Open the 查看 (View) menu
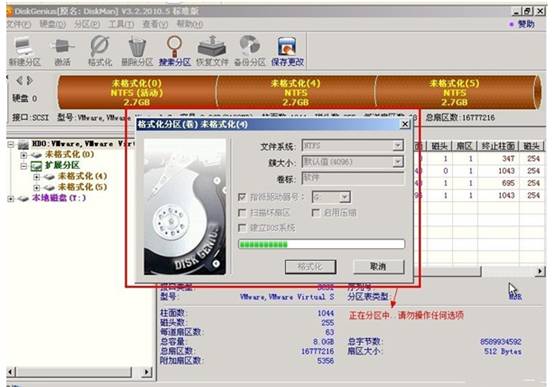 [x=155, y=24]
